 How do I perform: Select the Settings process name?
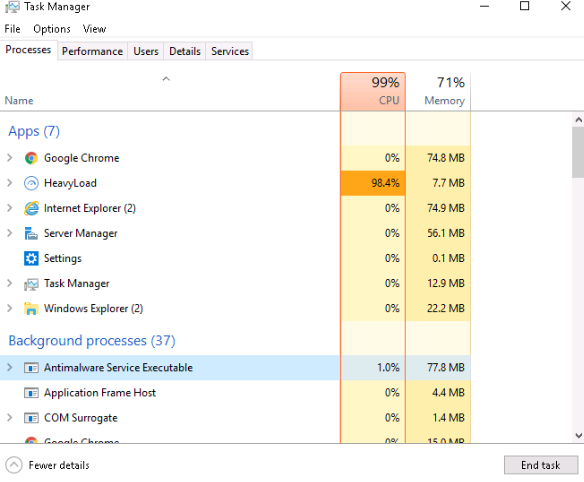pyautogui.click(x=63, y=258)
